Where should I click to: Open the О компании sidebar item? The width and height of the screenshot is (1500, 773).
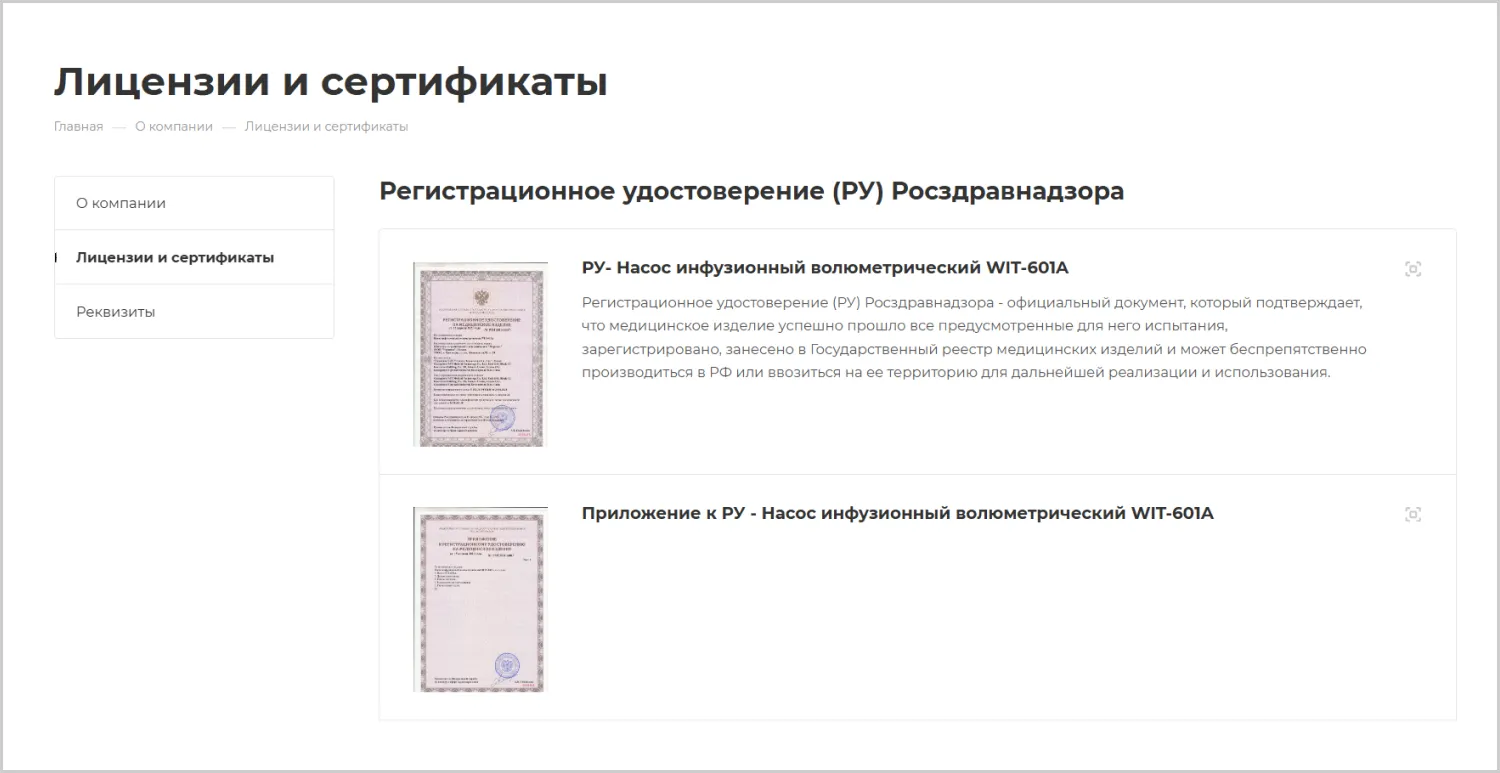pyautogui.click(x=194, y=203)
